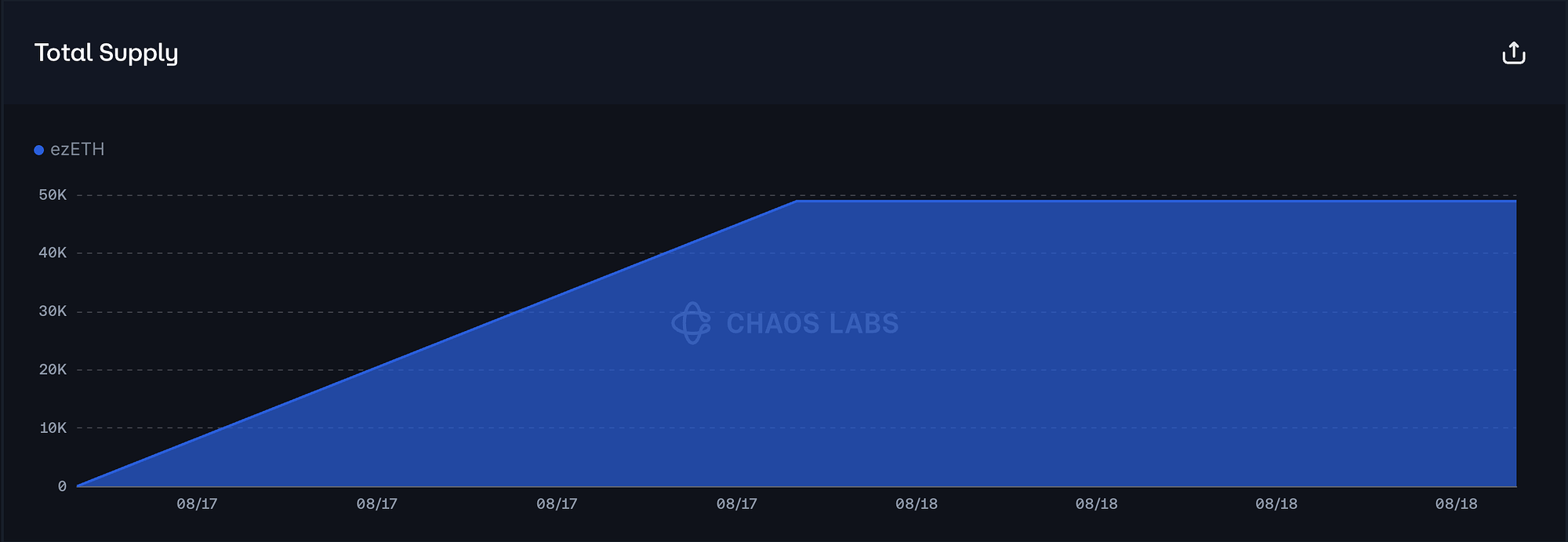
Task: Click the point where supply line plateaus
Action: pos(797,201)
